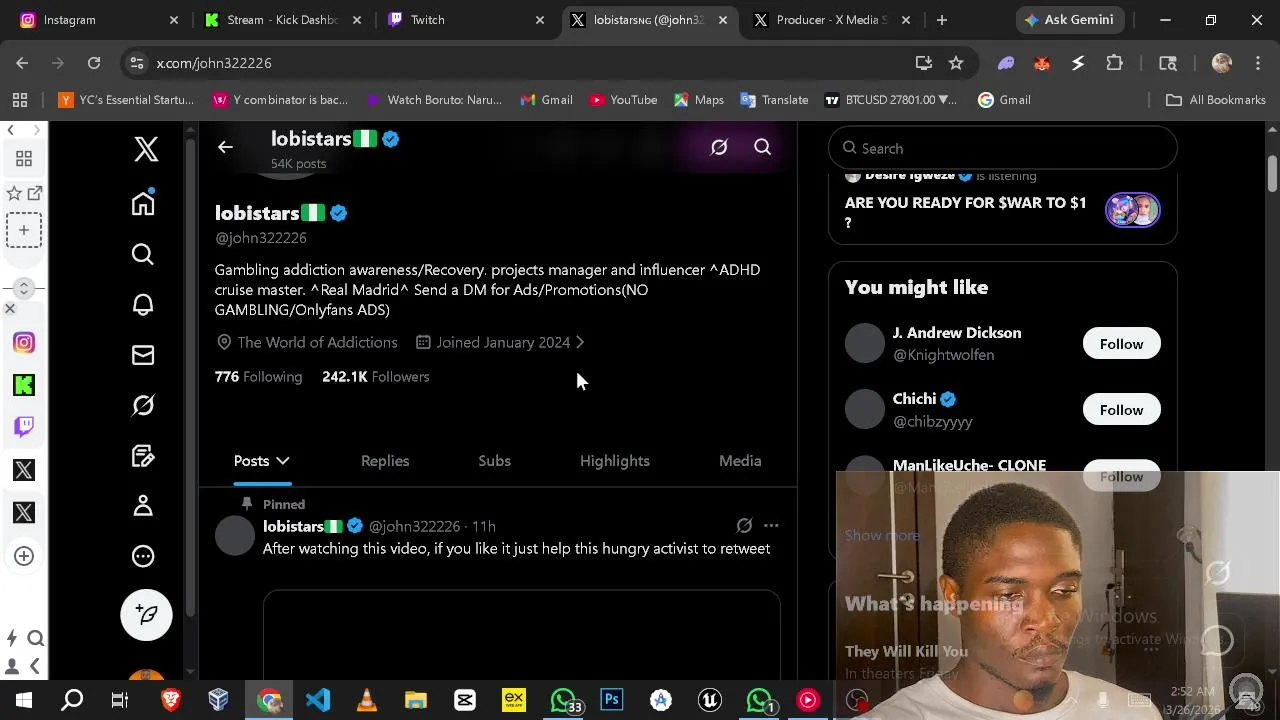Image resolution: width=1280 pixels, height=720 pixels.
Task: Click the X Search input field
Action: (1003, 148)
